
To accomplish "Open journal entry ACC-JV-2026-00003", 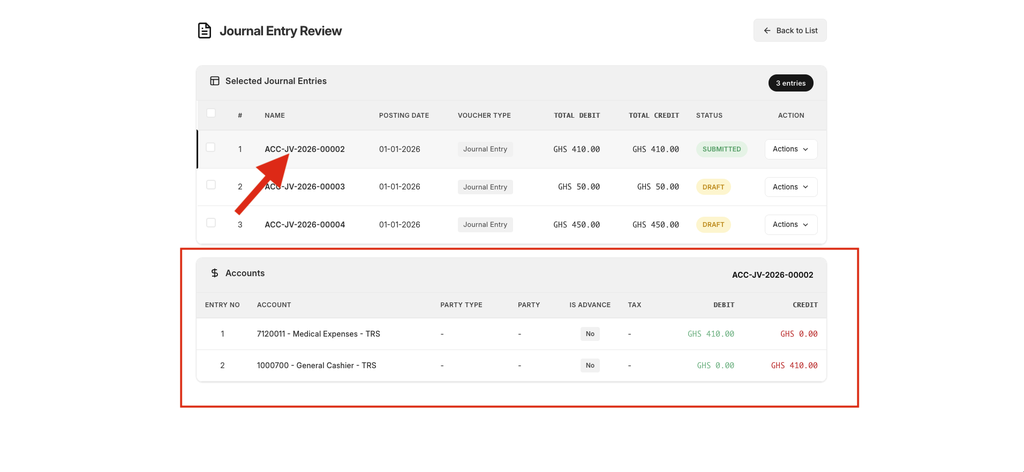I will tap(304, 187).
